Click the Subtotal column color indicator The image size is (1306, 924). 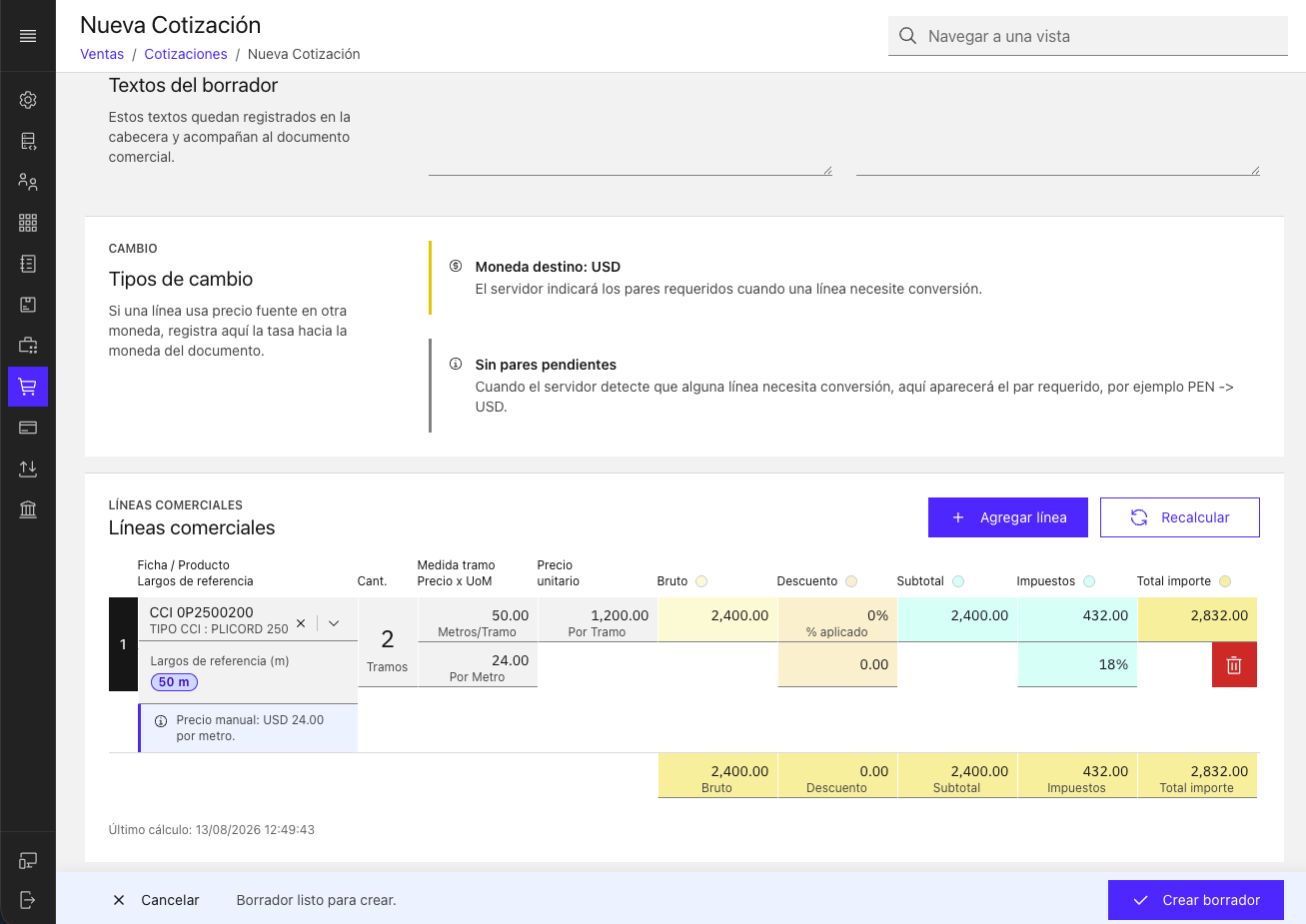pos(958,581)
